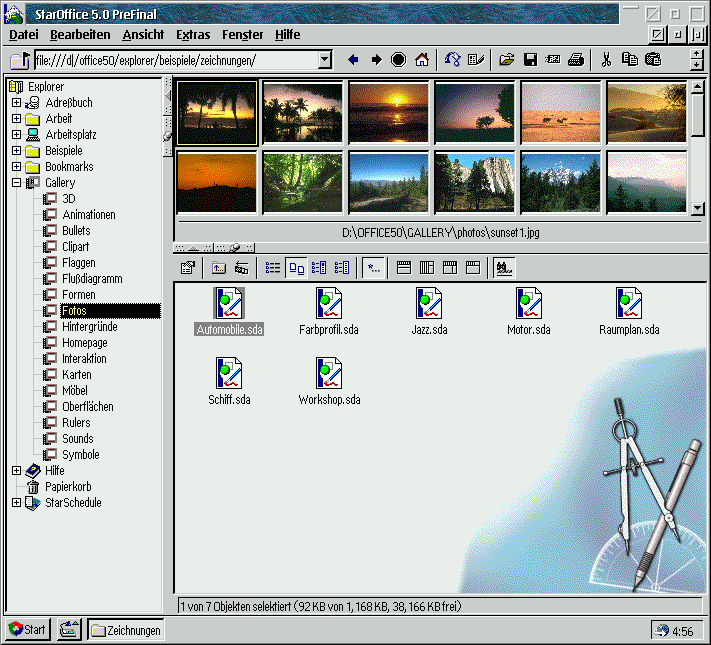Select the green forest photo thumbnail

[302, 182]
